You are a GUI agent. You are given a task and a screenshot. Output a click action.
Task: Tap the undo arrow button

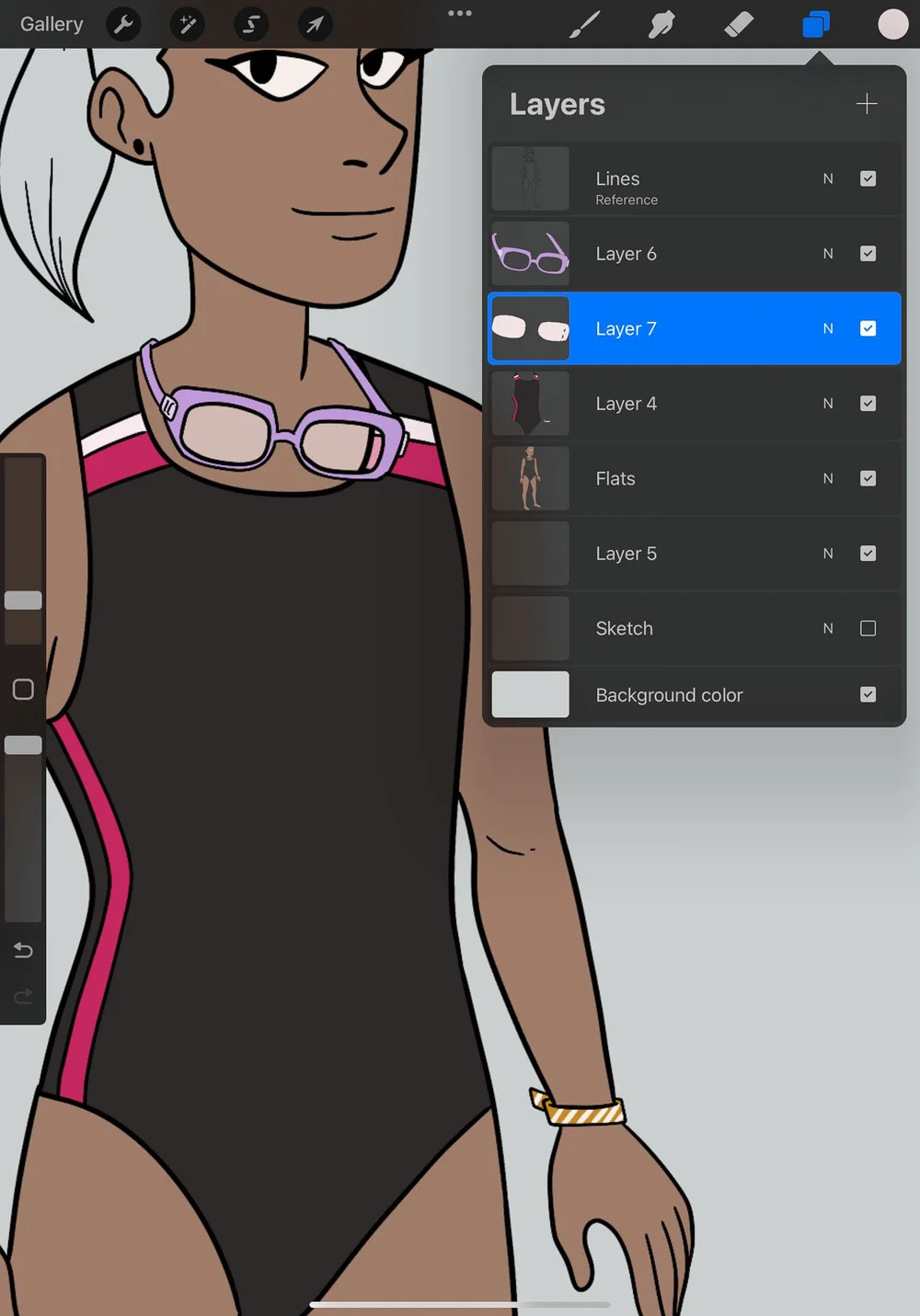pyautogui.click(x=23, y=950)
